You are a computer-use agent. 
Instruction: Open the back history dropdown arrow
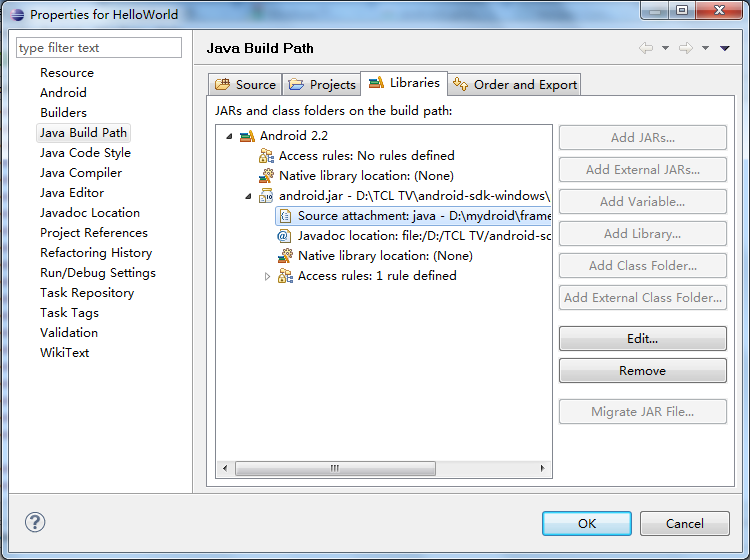point(665,48)
